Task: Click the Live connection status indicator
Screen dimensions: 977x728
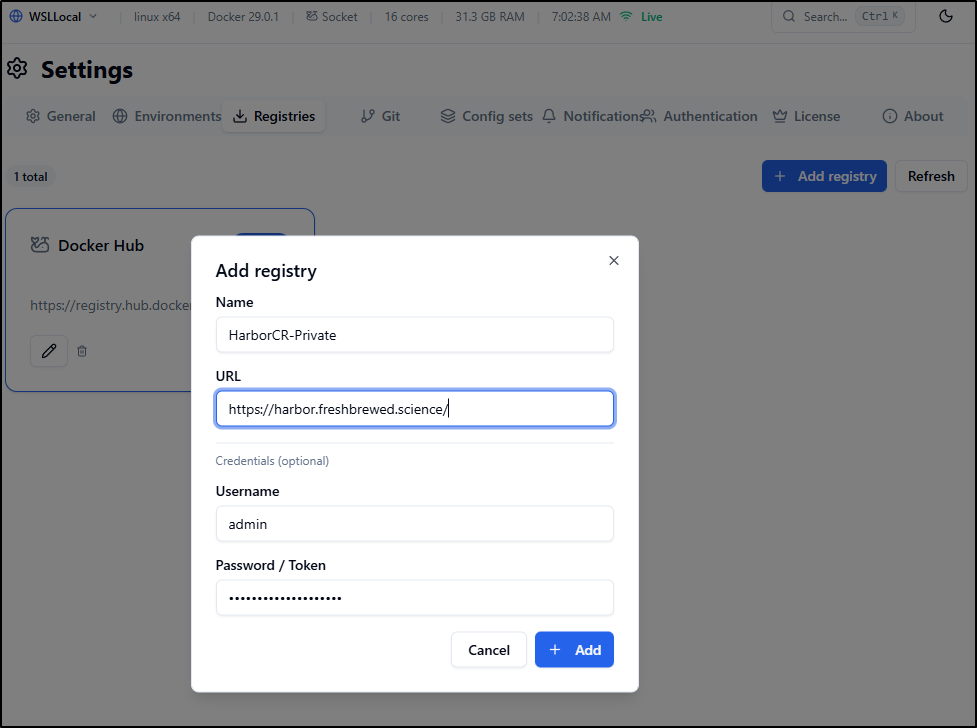Action: click(644, 17)
